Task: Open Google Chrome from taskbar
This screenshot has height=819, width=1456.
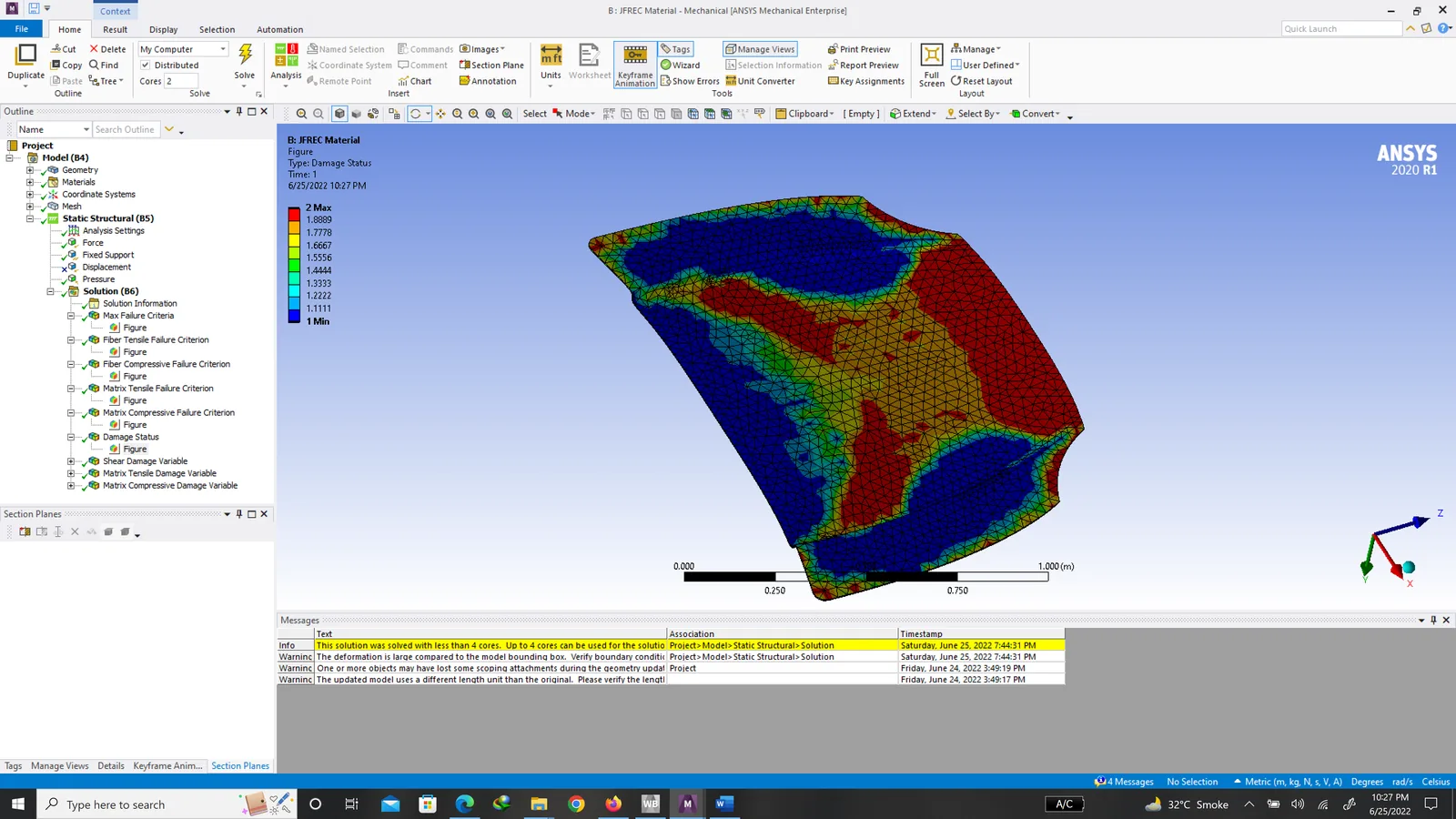Action: click(576, 804)
